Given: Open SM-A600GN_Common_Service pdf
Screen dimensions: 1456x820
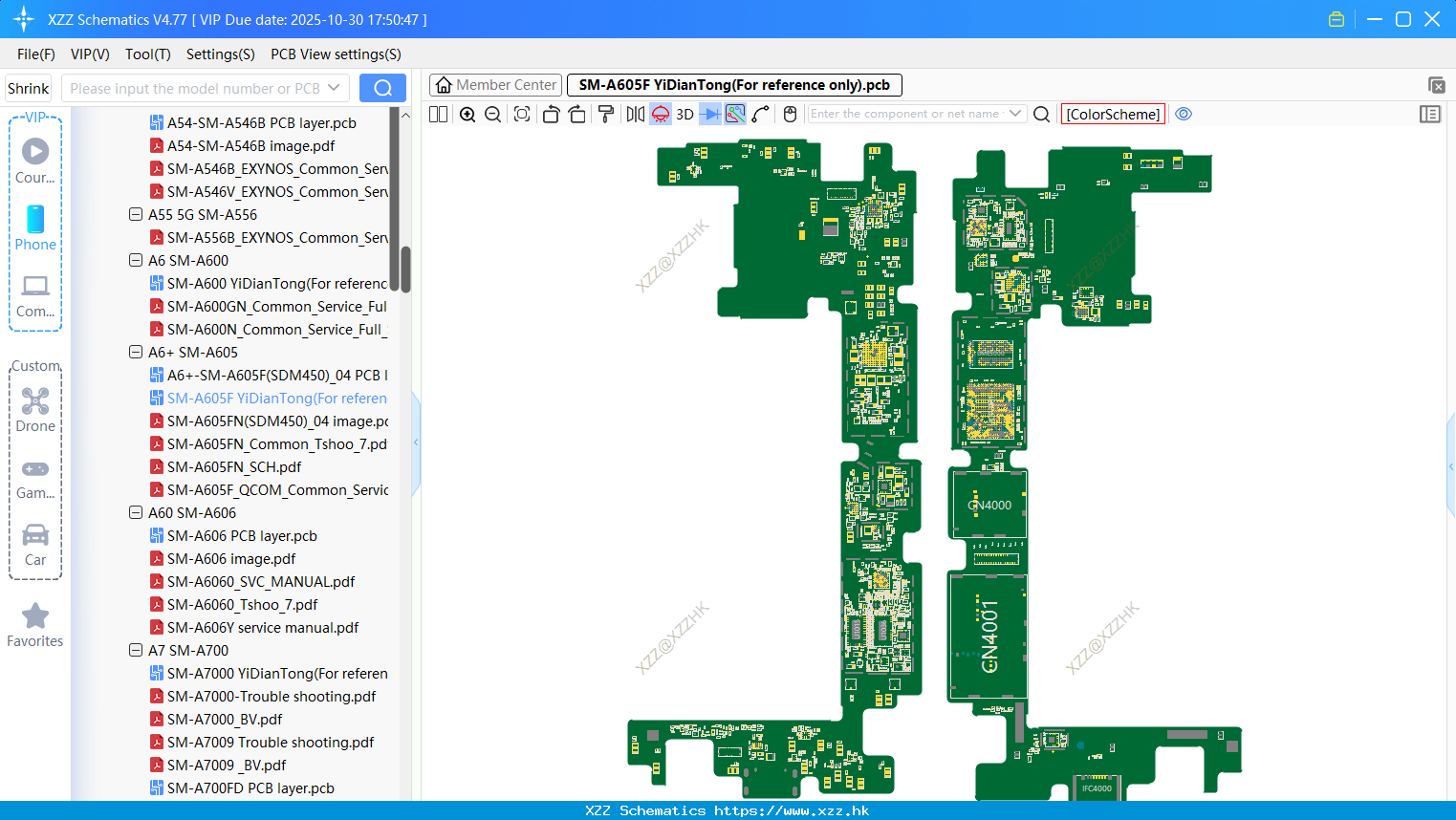Looking at the screenshot, I should click(x=269, y=307).
